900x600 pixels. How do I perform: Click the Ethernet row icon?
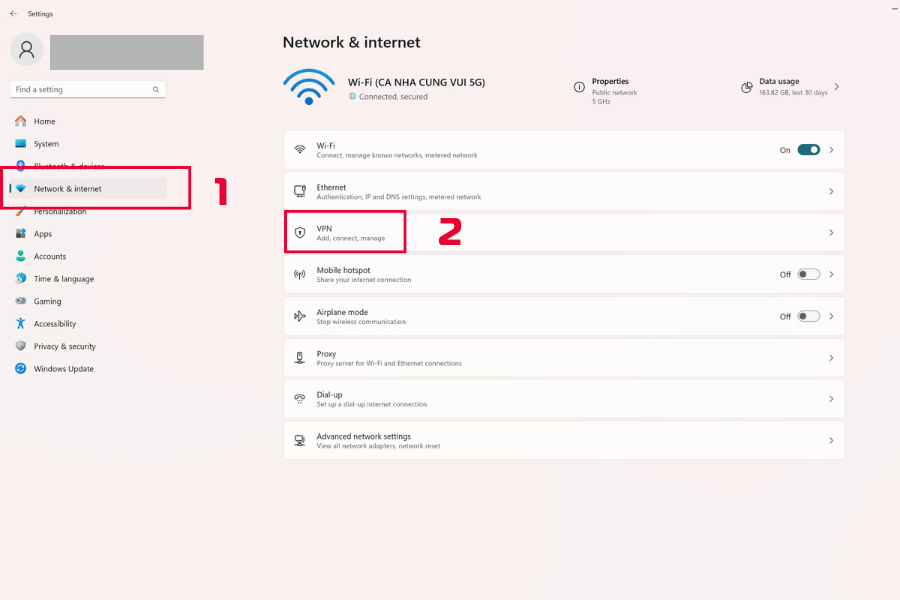tap(299, 191)
